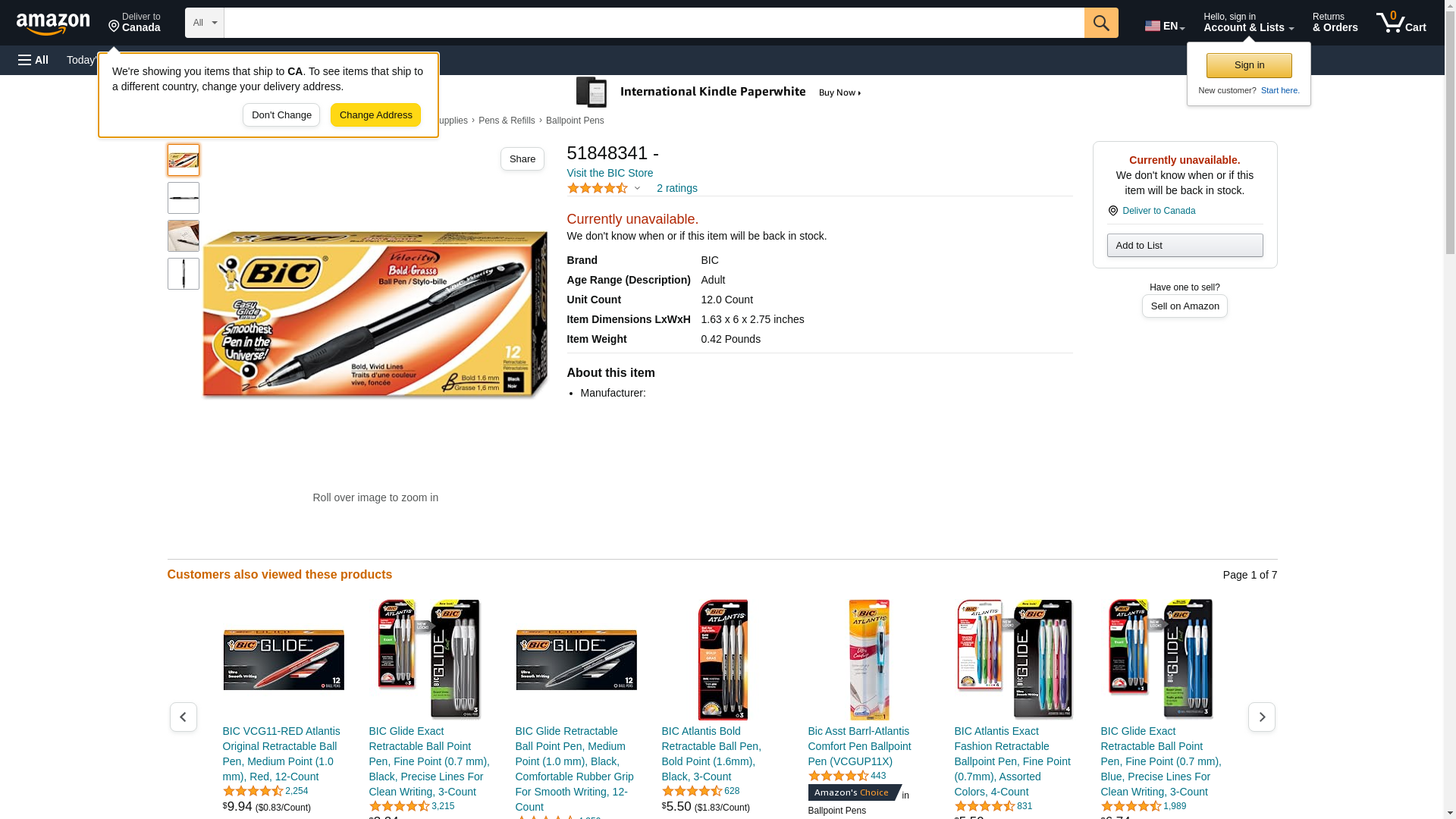The height and width of the screenshot is (819, 1456).
Task: Select Pens & Refills breadcrumb
Action: pos(507,121)
